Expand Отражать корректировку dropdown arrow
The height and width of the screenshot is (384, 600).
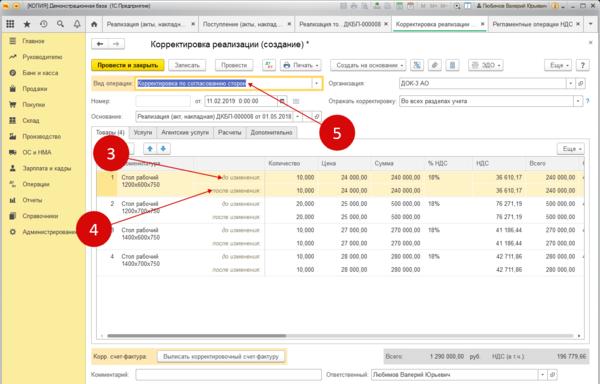(578, 101)
